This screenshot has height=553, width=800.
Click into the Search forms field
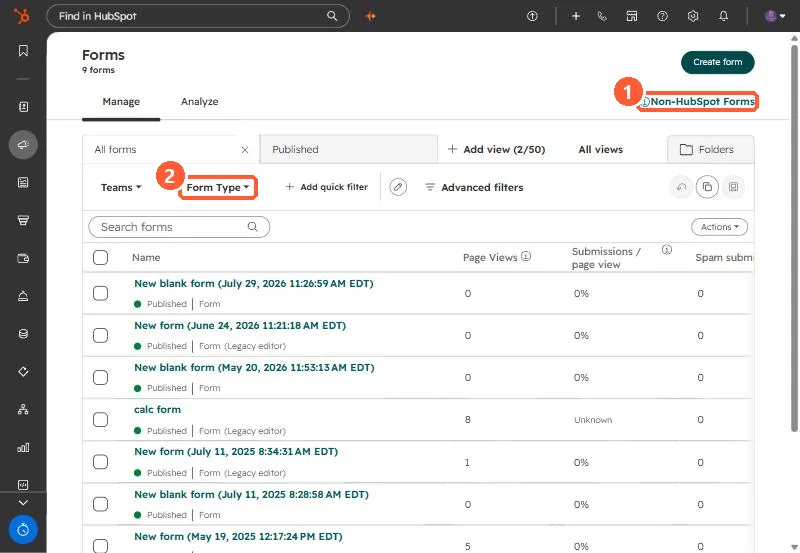click(x=179, y=227)
